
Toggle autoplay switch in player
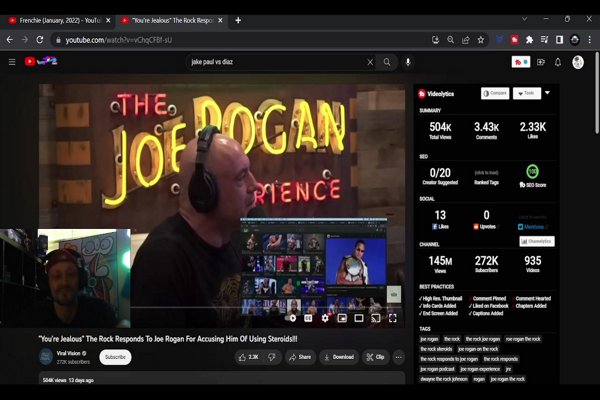292,318
